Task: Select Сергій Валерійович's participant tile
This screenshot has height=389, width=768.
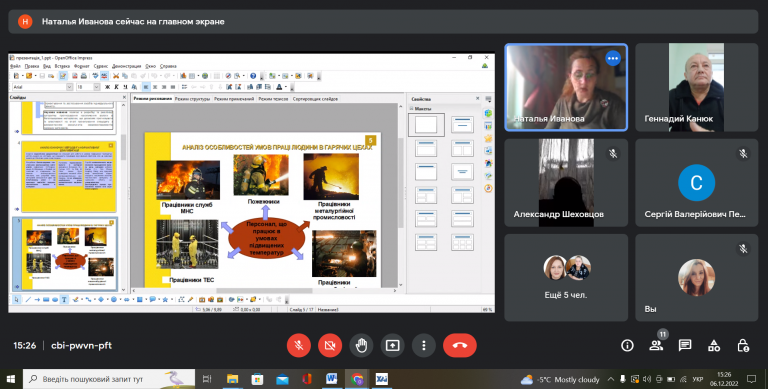Action: (696, 183)
